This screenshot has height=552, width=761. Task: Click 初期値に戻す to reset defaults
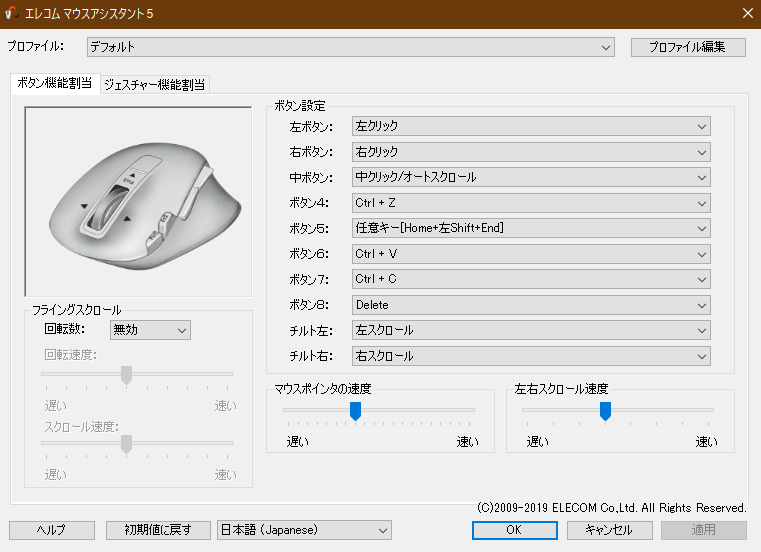[x=158, y=530]
